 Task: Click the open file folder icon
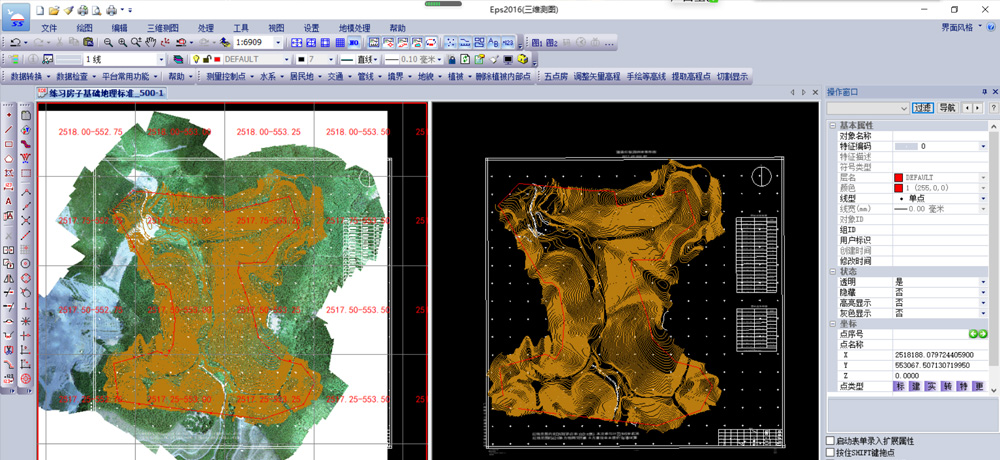[54, 10]
